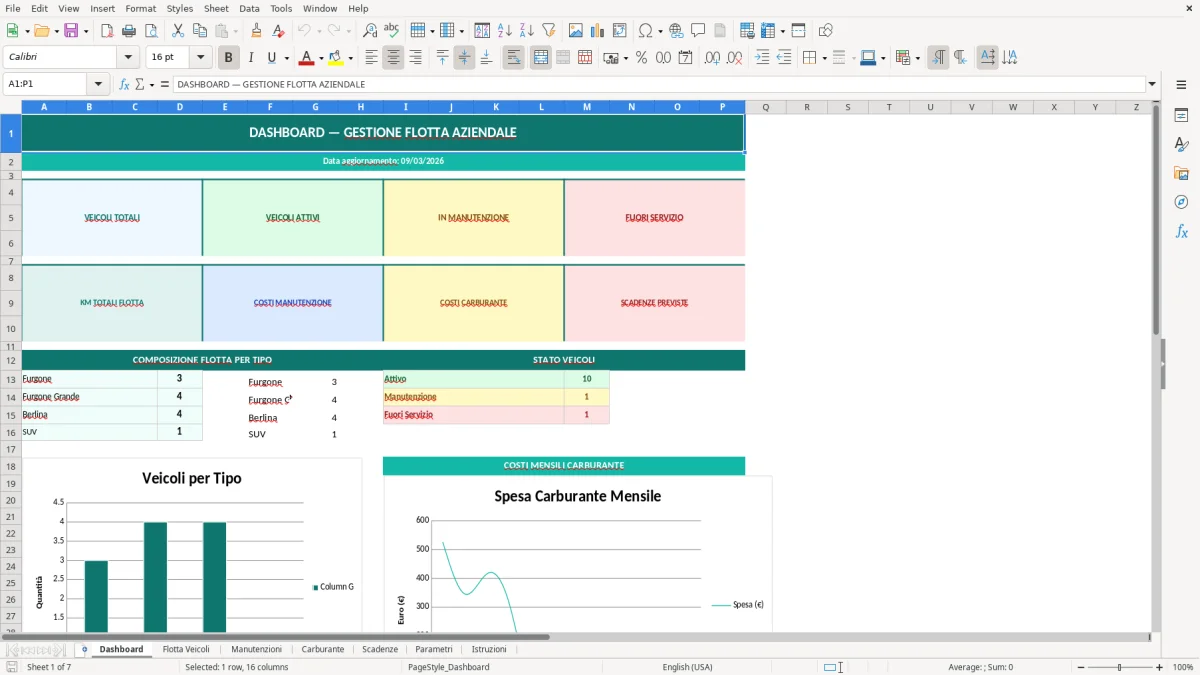Click the Export as PDF icon
The image size is (1200, 675).
click(x=107, y=31)
